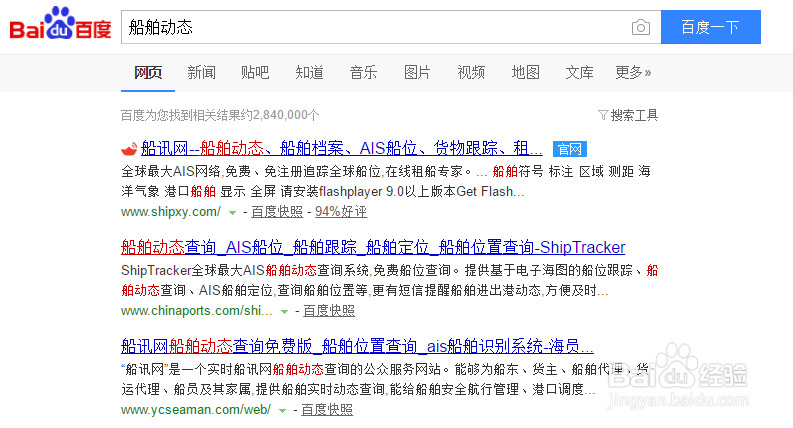Open the 船讯网--船舶动态 result title
Screen dimensions: 793x428
(341, 149)
